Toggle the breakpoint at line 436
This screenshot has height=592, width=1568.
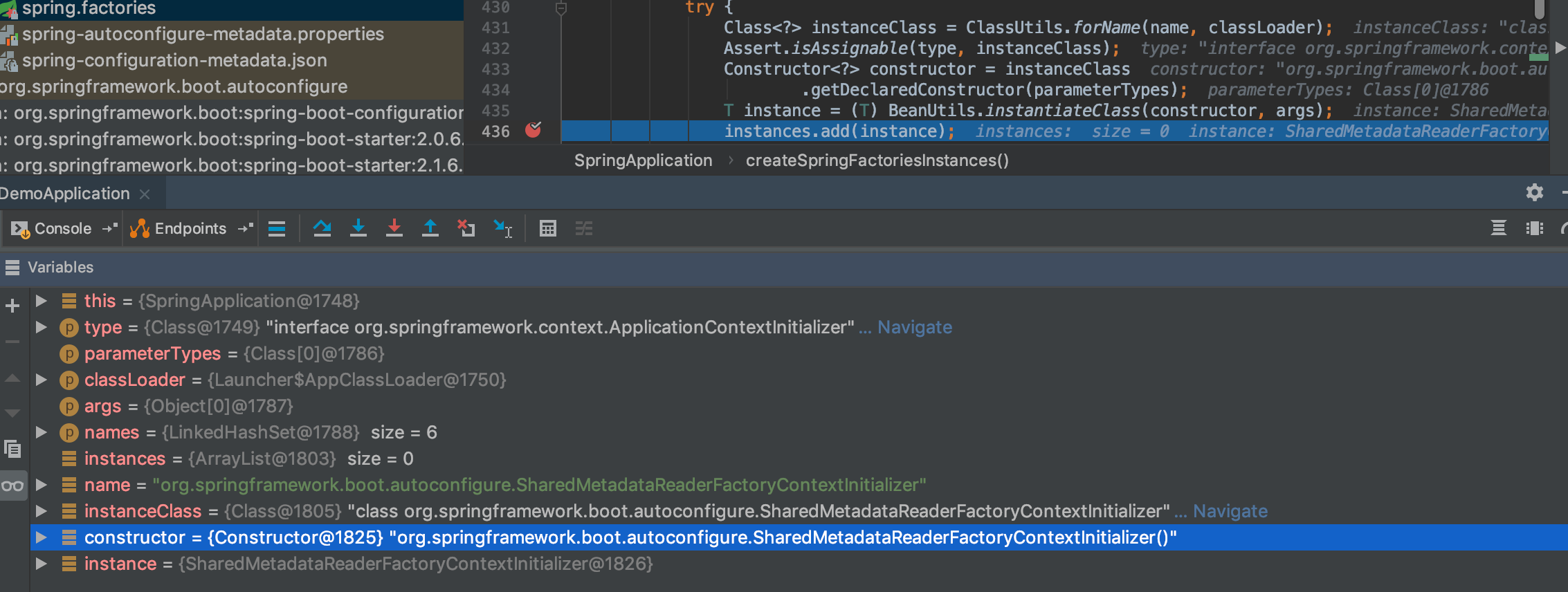533,130
